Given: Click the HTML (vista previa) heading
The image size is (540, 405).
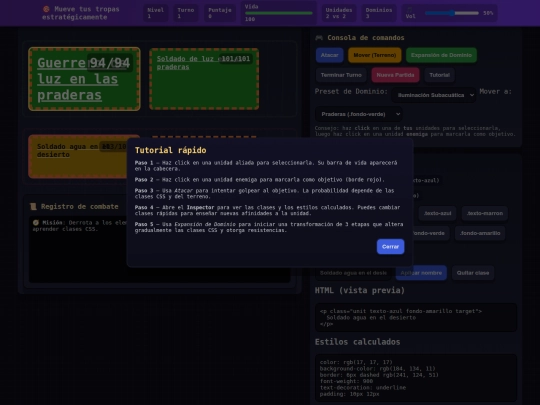Looking at the screenshot, I should click(x=360, y=290).
